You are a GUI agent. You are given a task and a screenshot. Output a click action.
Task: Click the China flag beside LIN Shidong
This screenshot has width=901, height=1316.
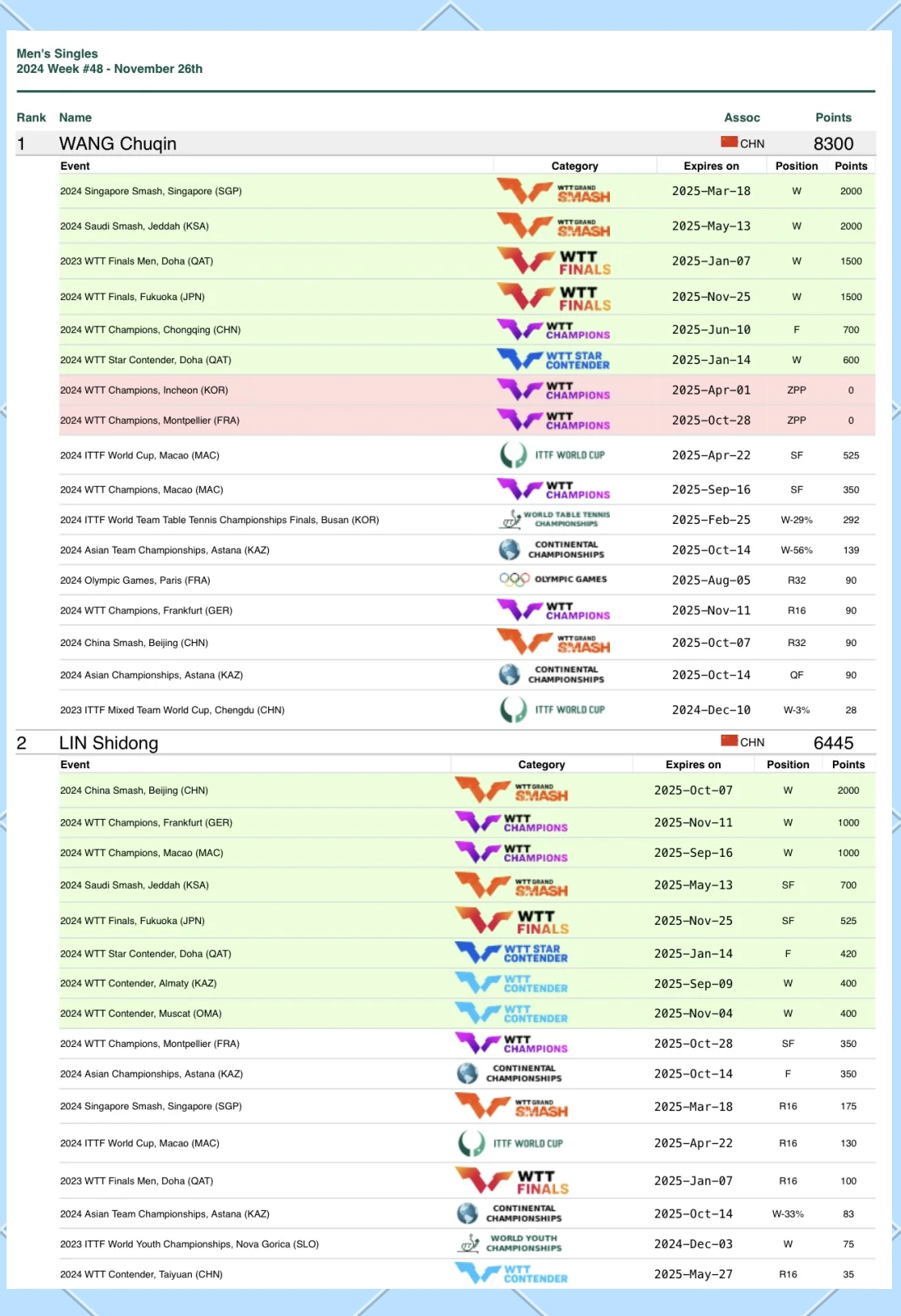point(729,741)
